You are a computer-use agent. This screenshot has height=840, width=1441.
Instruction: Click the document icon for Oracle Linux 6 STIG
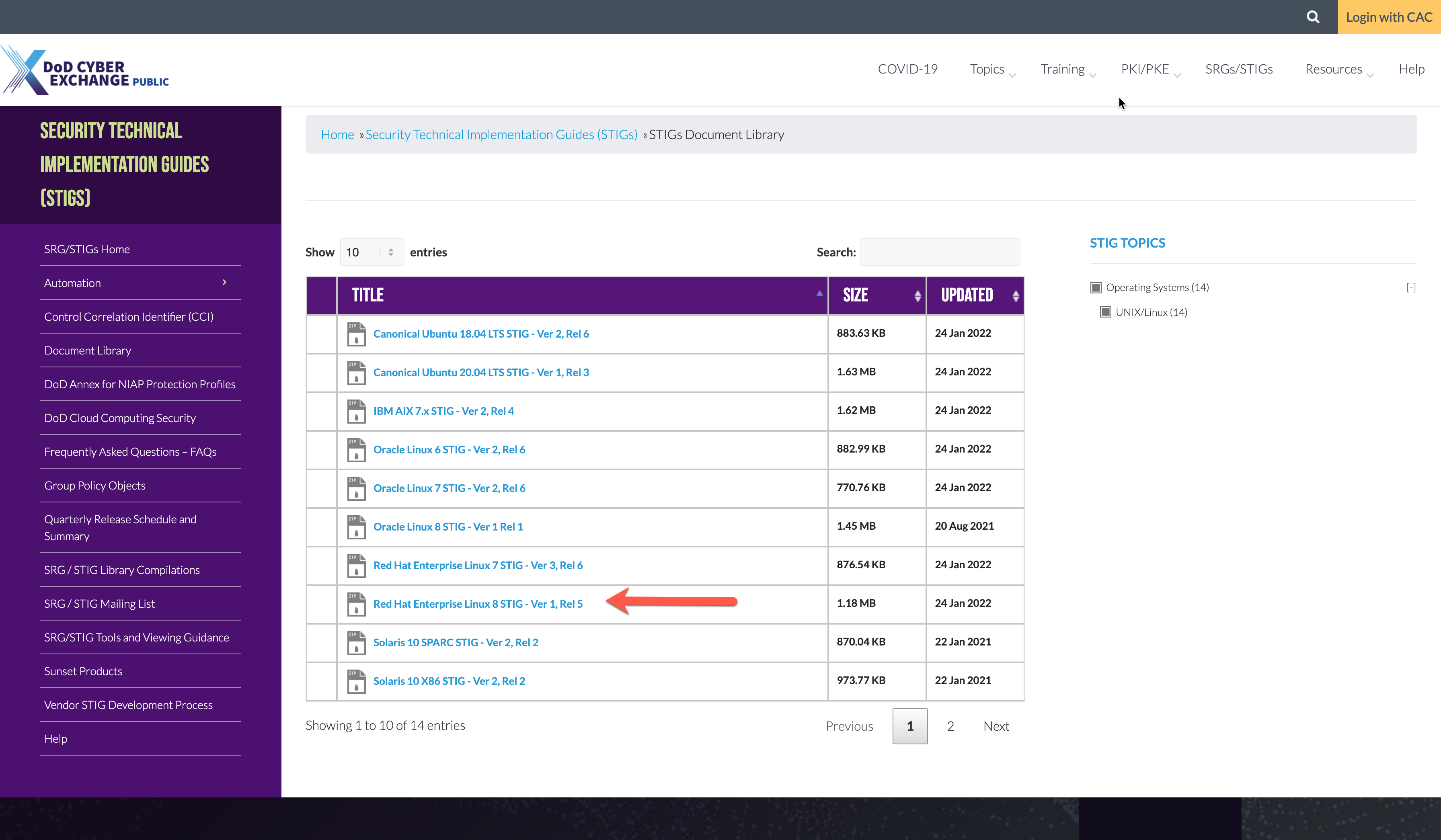coord(356,449)
